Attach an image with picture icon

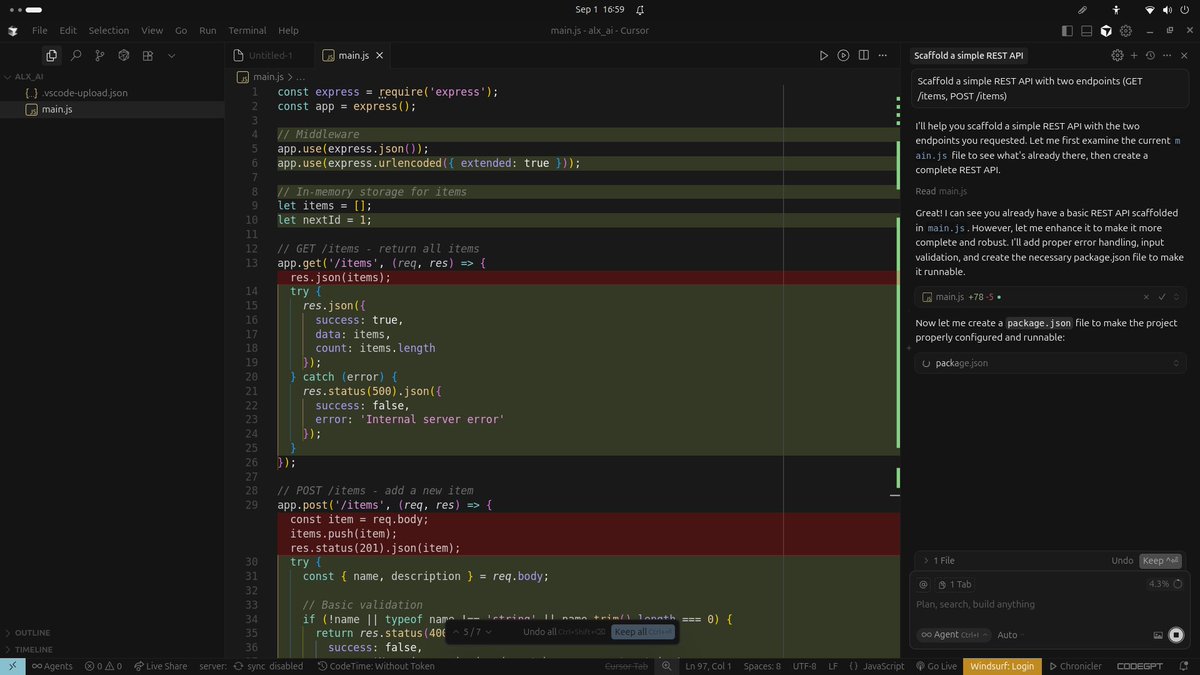1158,635
